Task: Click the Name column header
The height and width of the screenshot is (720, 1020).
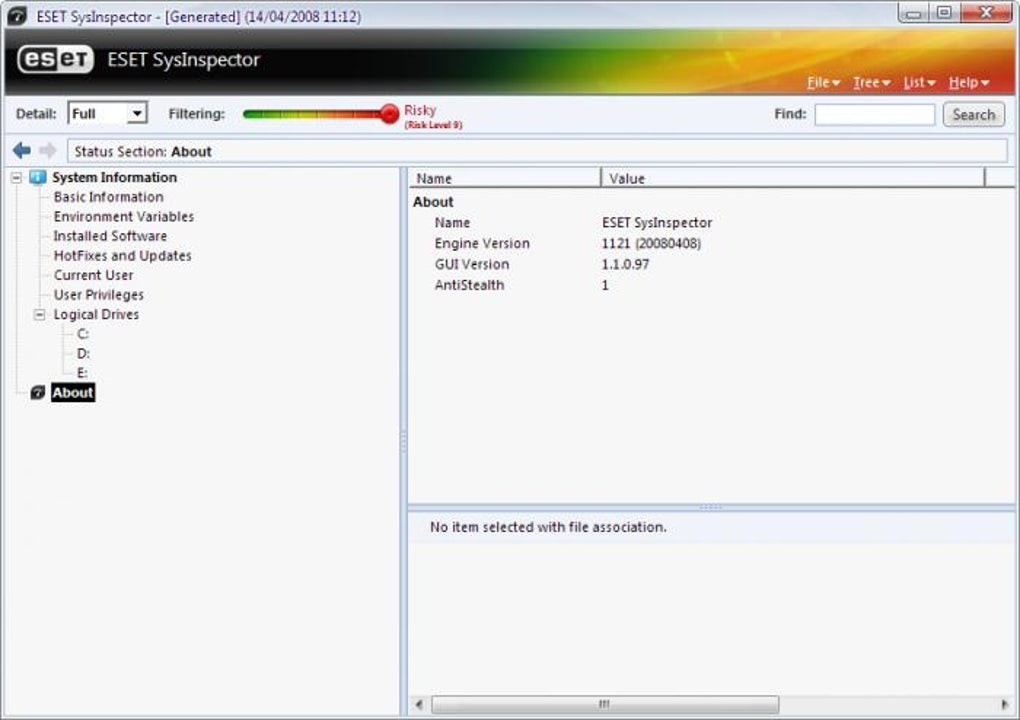Action: coord(504,178)
